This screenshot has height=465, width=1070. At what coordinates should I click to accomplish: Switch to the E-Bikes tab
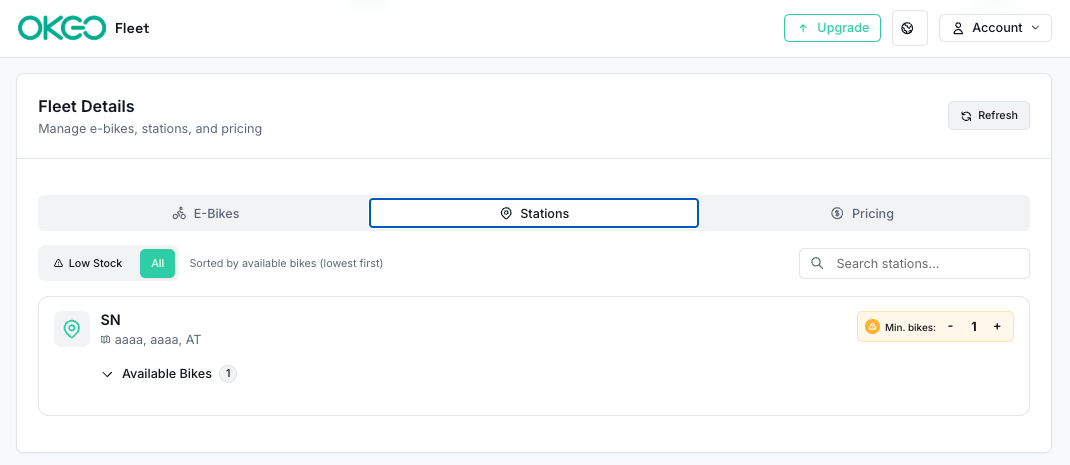pos(205,213)
